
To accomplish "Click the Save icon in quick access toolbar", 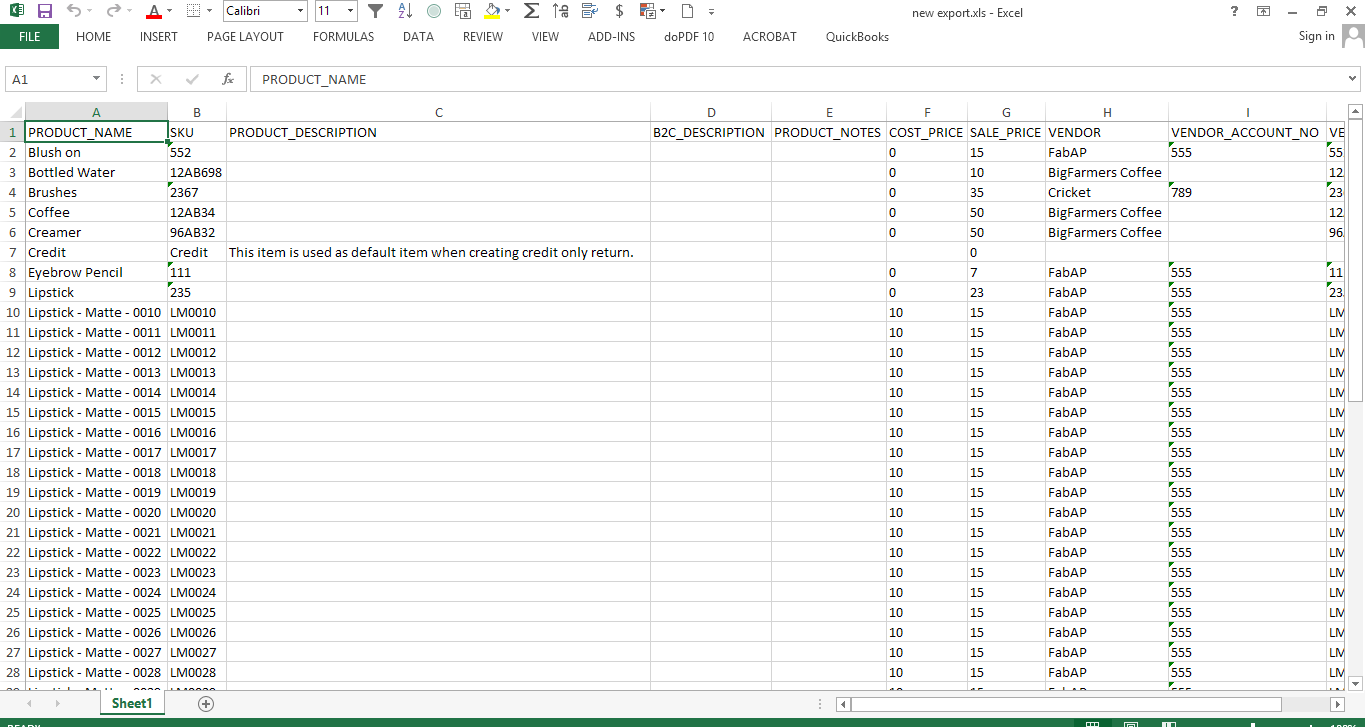I will [44, 11].
